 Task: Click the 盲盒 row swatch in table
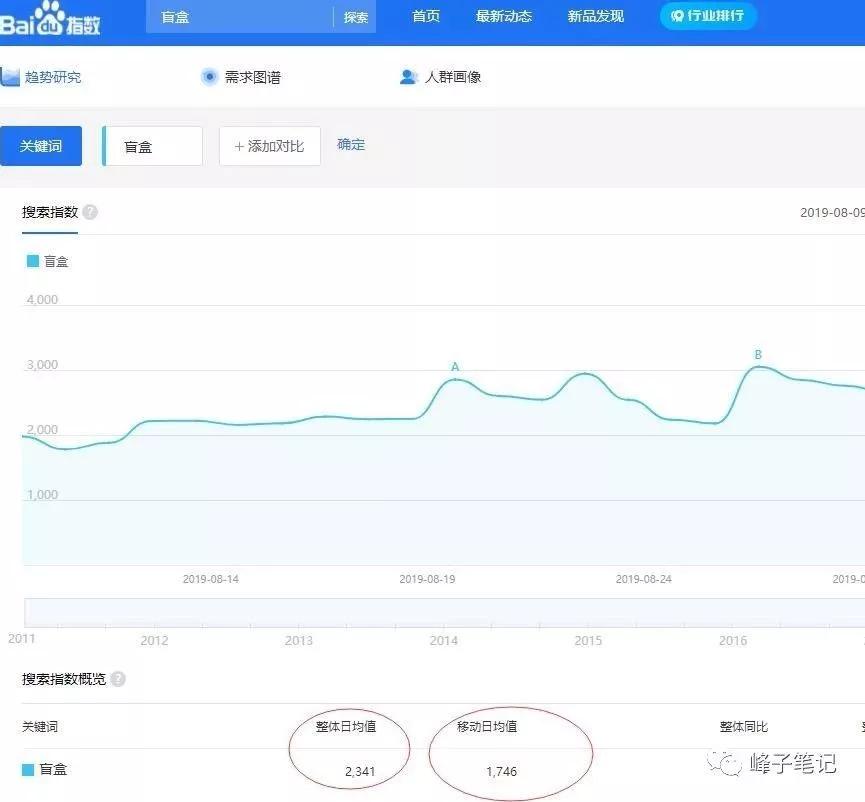28,769
